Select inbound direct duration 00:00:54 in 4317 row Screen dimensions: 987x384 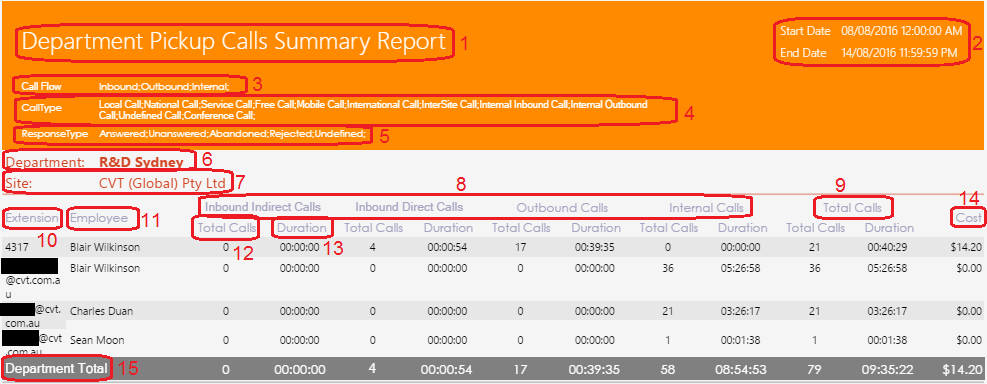[x=447, y=248]
